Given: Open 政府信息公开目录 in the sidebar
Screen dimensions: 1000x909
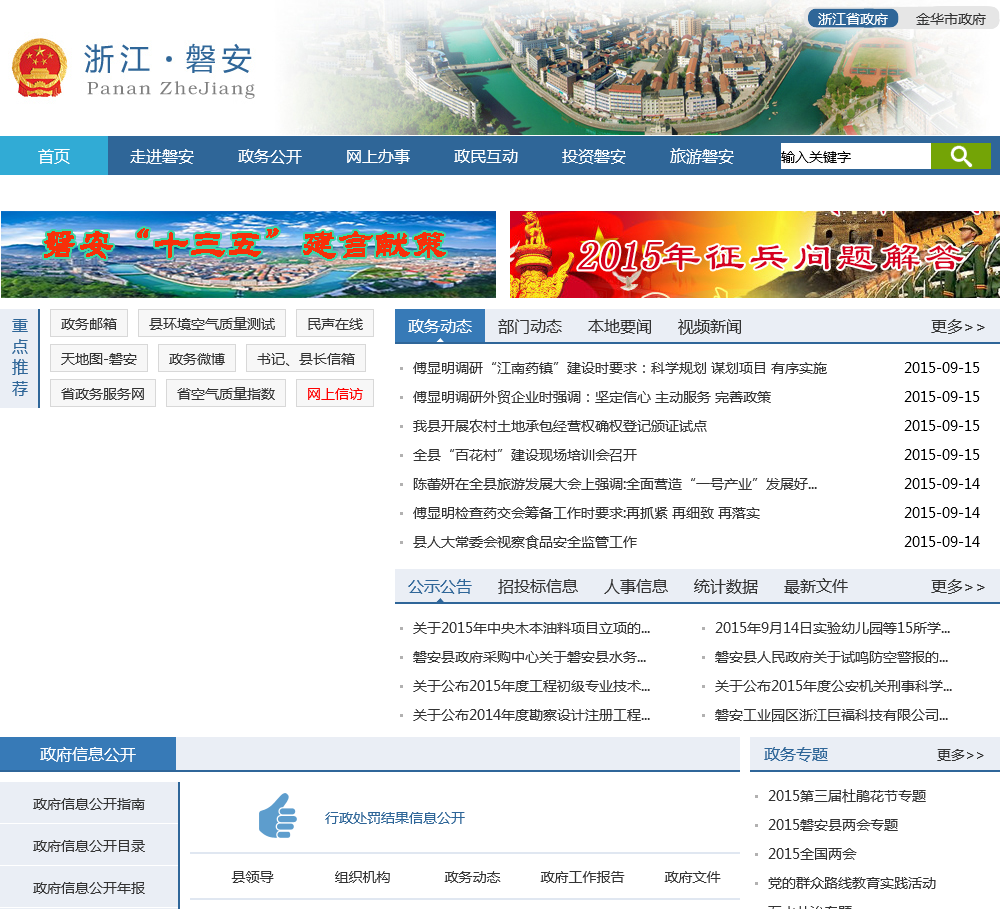Looking at the screenshot, I should coord(89,846).
